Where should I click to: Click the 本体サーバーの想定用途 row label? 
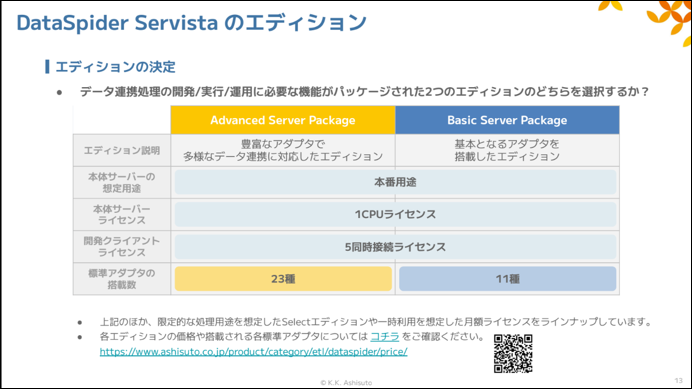(x=122, y=182)
